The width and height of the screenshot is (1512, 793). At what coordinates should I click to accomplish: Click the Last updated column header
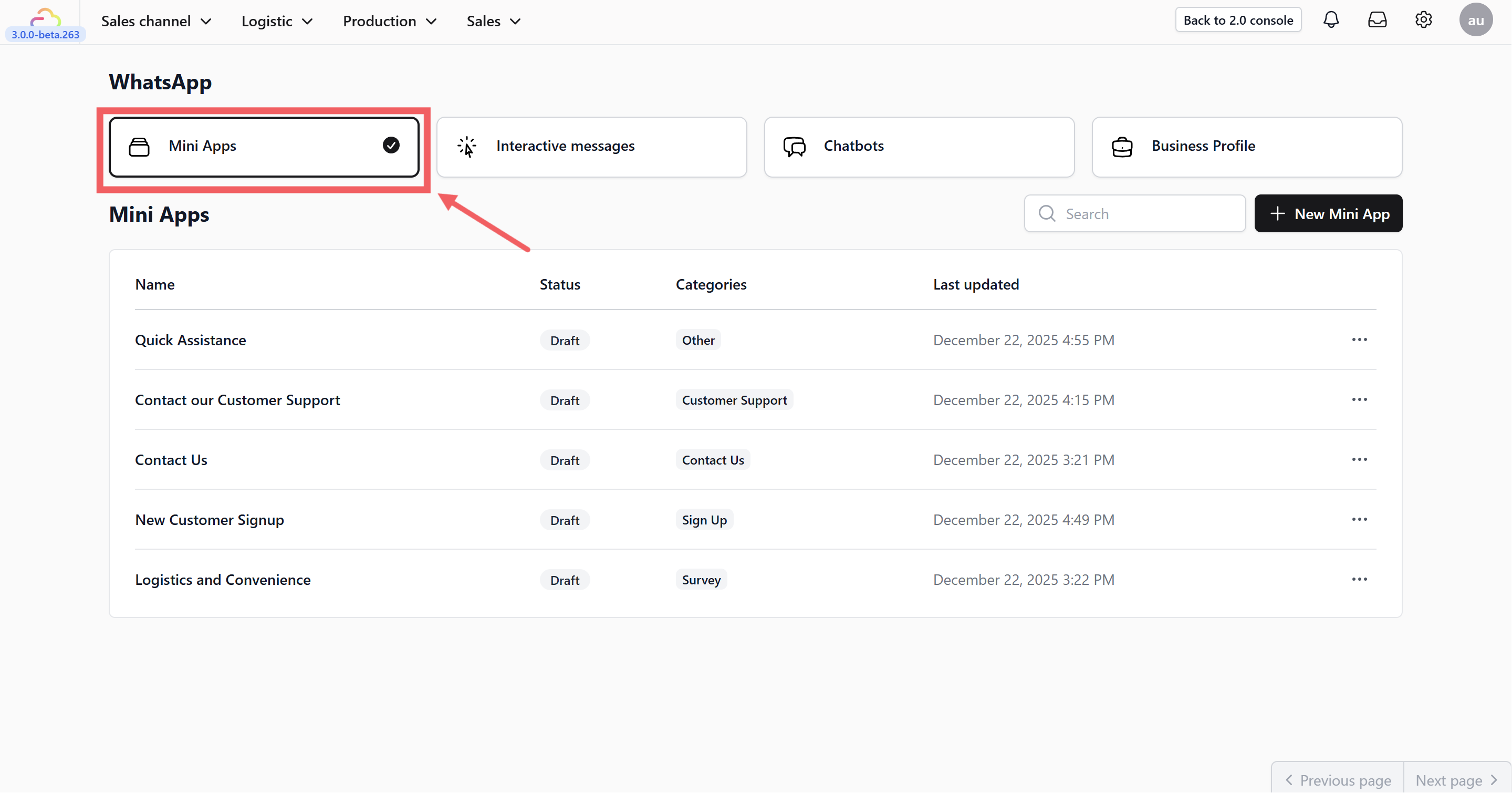(x=975, y=284)
